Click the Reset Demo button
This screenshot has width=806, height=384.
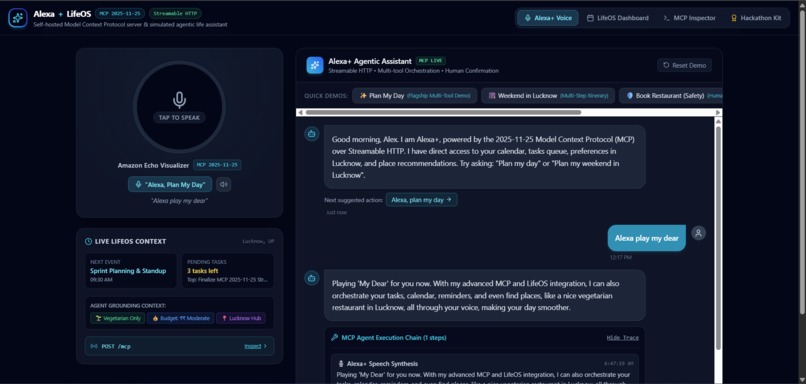(x=684, y=65)
